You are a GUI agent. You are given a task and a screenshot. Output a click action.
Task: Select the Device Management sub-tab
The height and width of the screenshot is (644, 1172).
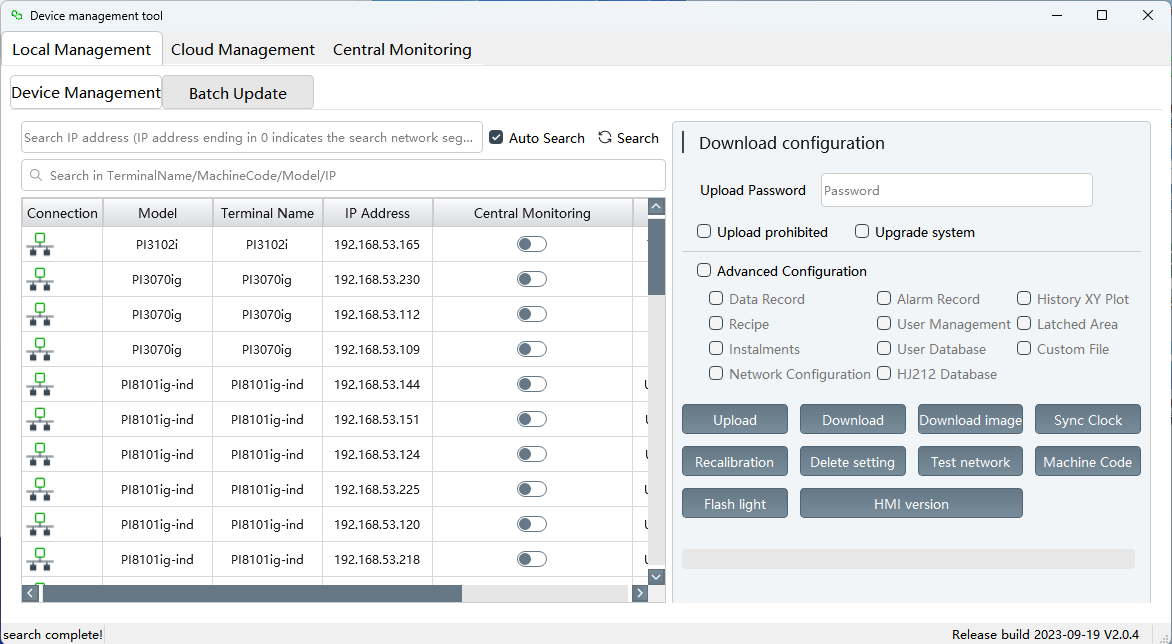click(x=86, y=93)
